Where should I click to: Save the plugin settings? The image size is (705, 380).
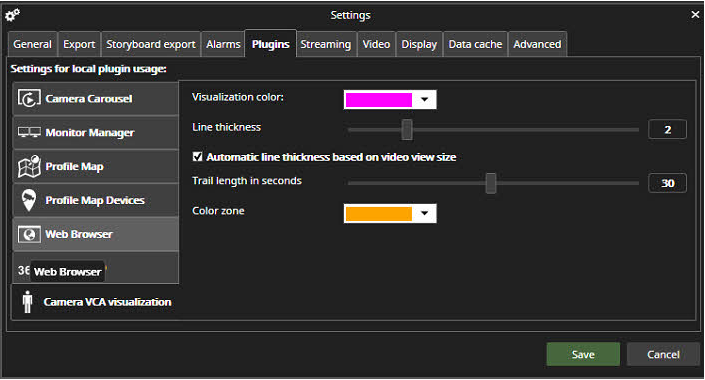583,354
